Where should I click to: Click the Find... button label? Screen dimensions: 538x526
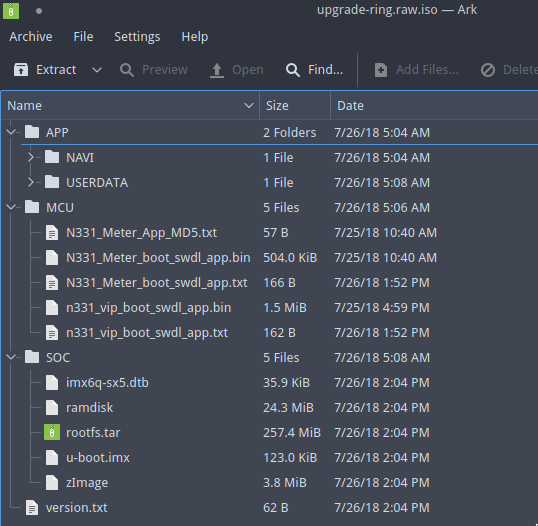(x=326, y=70)
